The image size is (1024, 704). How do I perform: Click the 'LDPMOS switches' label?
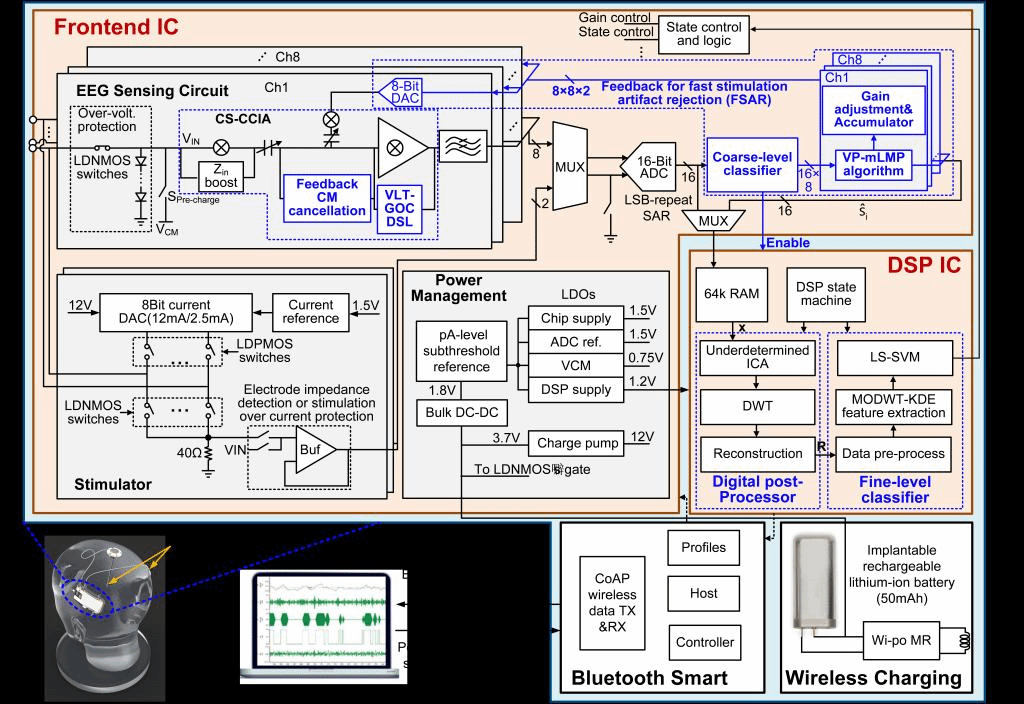click(264, 351)
